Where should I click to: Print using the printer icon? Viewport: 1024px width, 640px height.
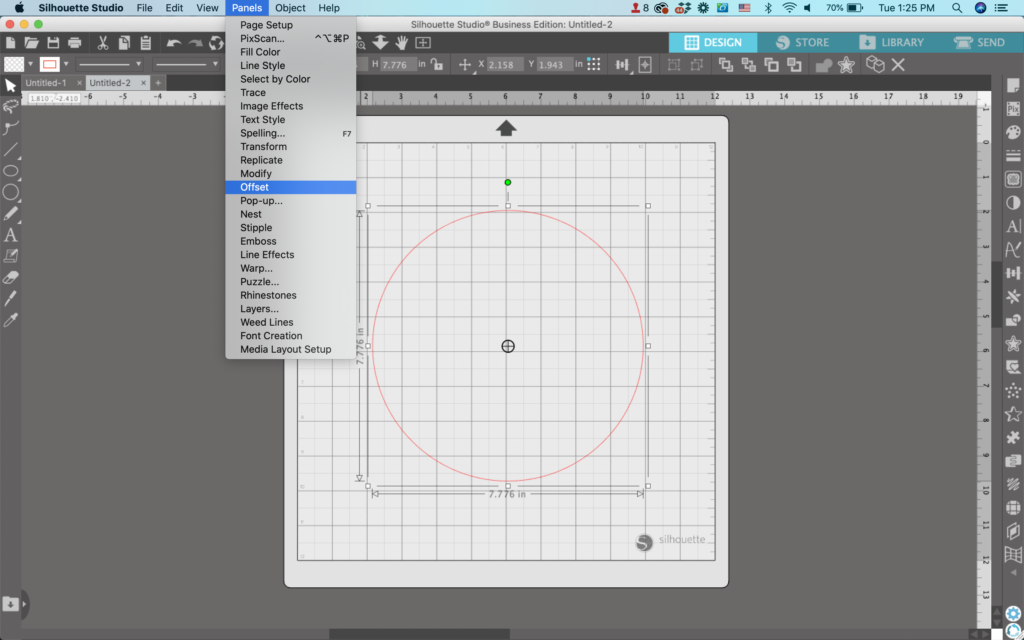(74, 43)
